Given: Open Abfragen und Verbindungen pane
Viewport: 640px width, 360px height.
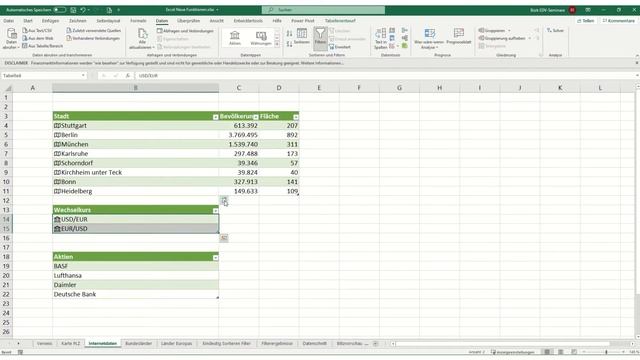Looking at the screenshot, I should coord(185,31).
